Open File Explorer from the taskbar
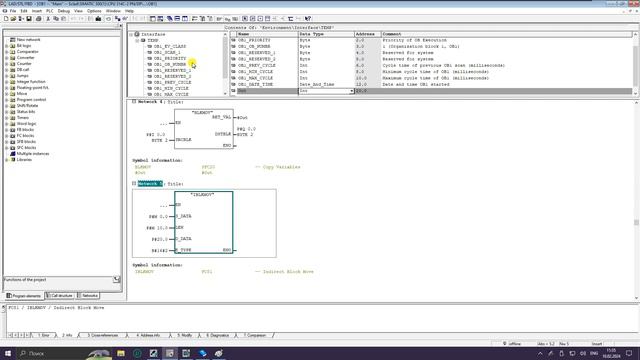 pos(121,353)
